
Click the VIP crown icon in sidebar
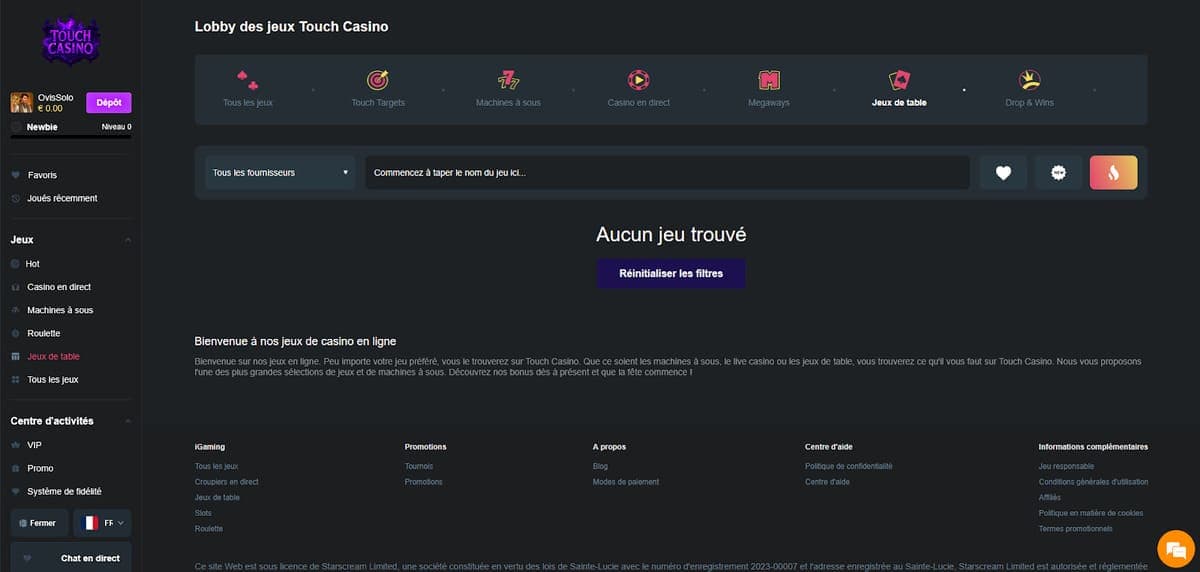[x=15, y=445]
